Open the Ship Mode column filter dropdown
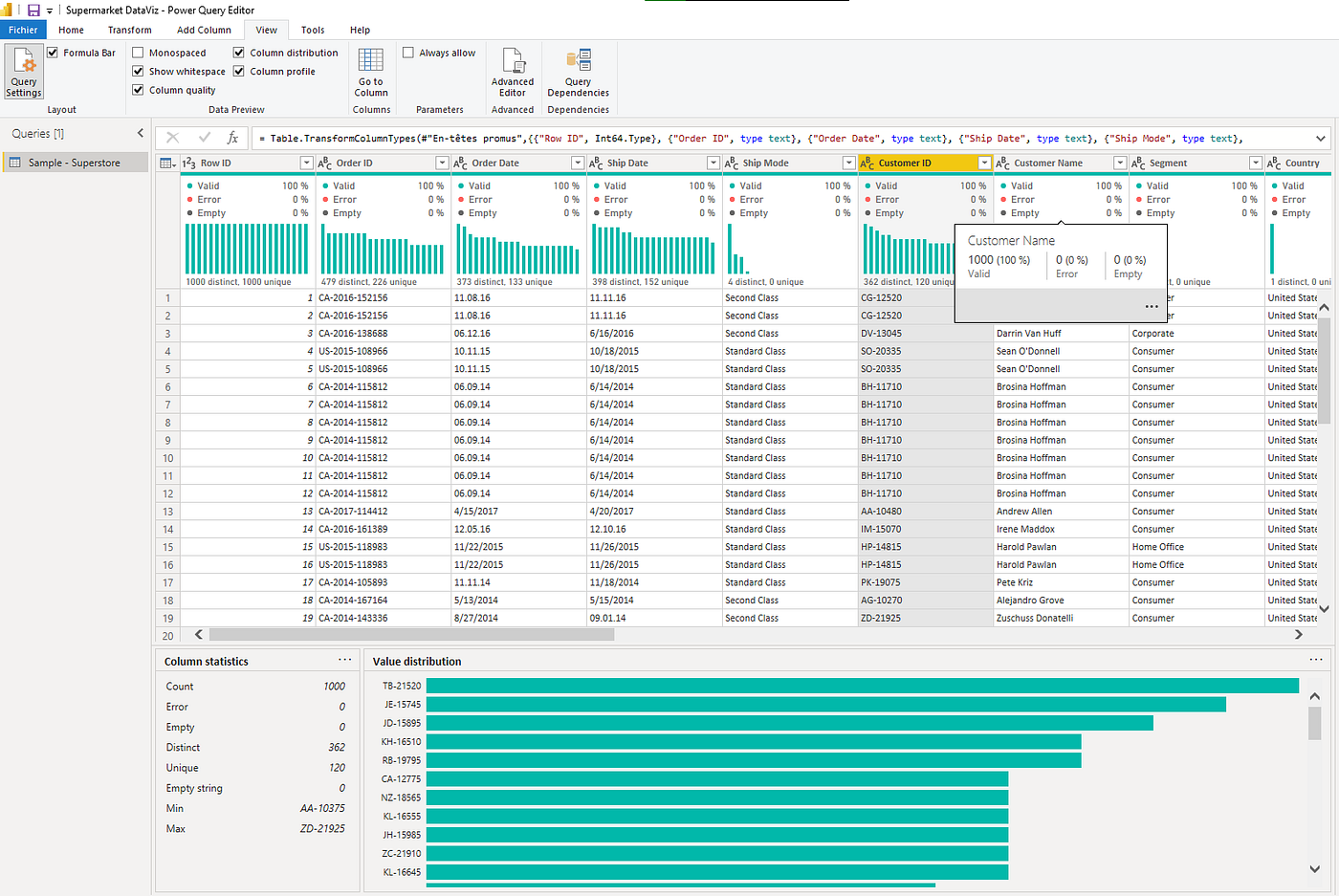1339x896 pixels. coord(848,163)
